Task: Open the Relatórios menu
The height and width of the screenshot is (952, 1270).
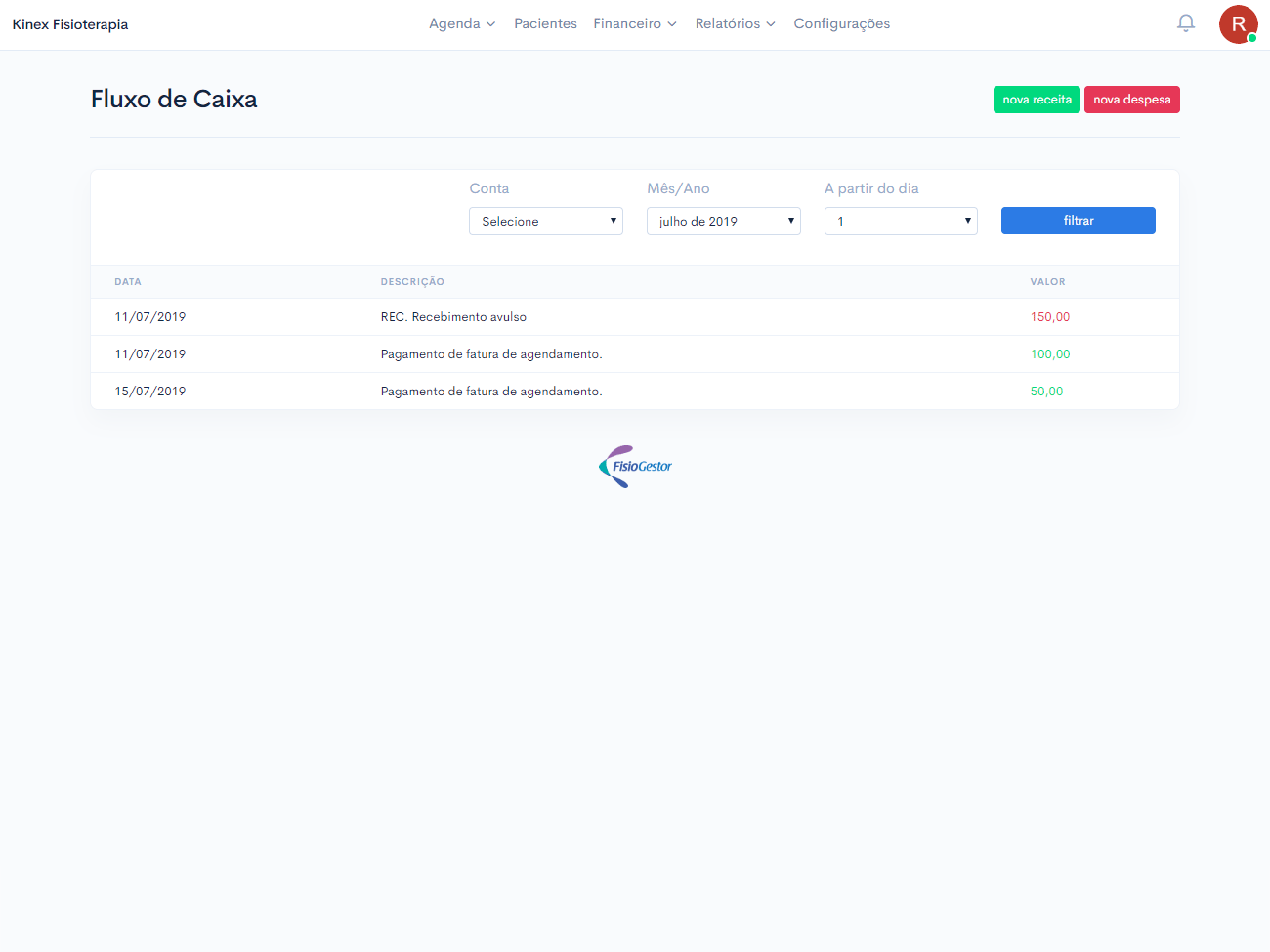Action: coord(735,23)
